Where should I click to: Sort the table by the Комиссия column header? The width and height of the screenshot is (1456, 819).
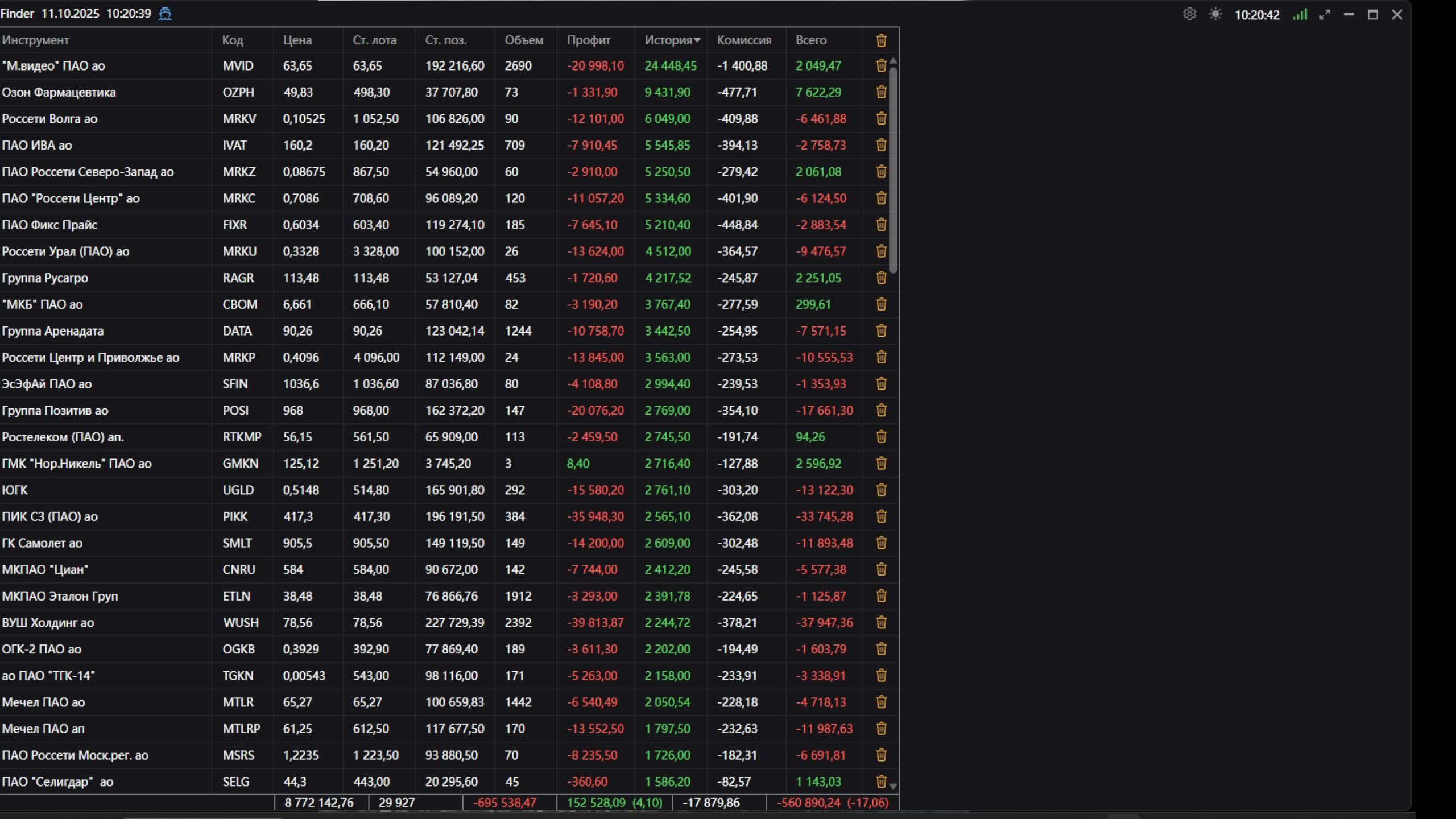pyautogui.click(x=743, y=40)
